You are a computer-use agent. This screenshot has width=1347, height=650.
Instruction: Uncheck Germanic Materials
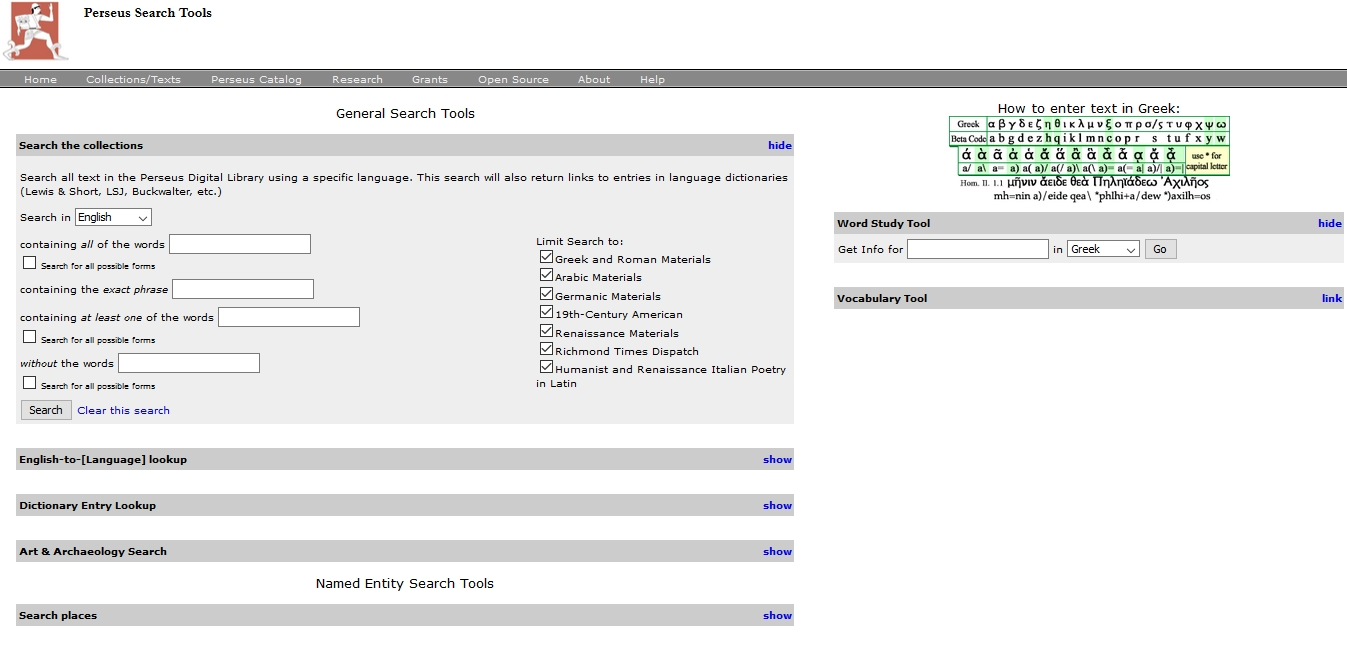coord(546,294)
